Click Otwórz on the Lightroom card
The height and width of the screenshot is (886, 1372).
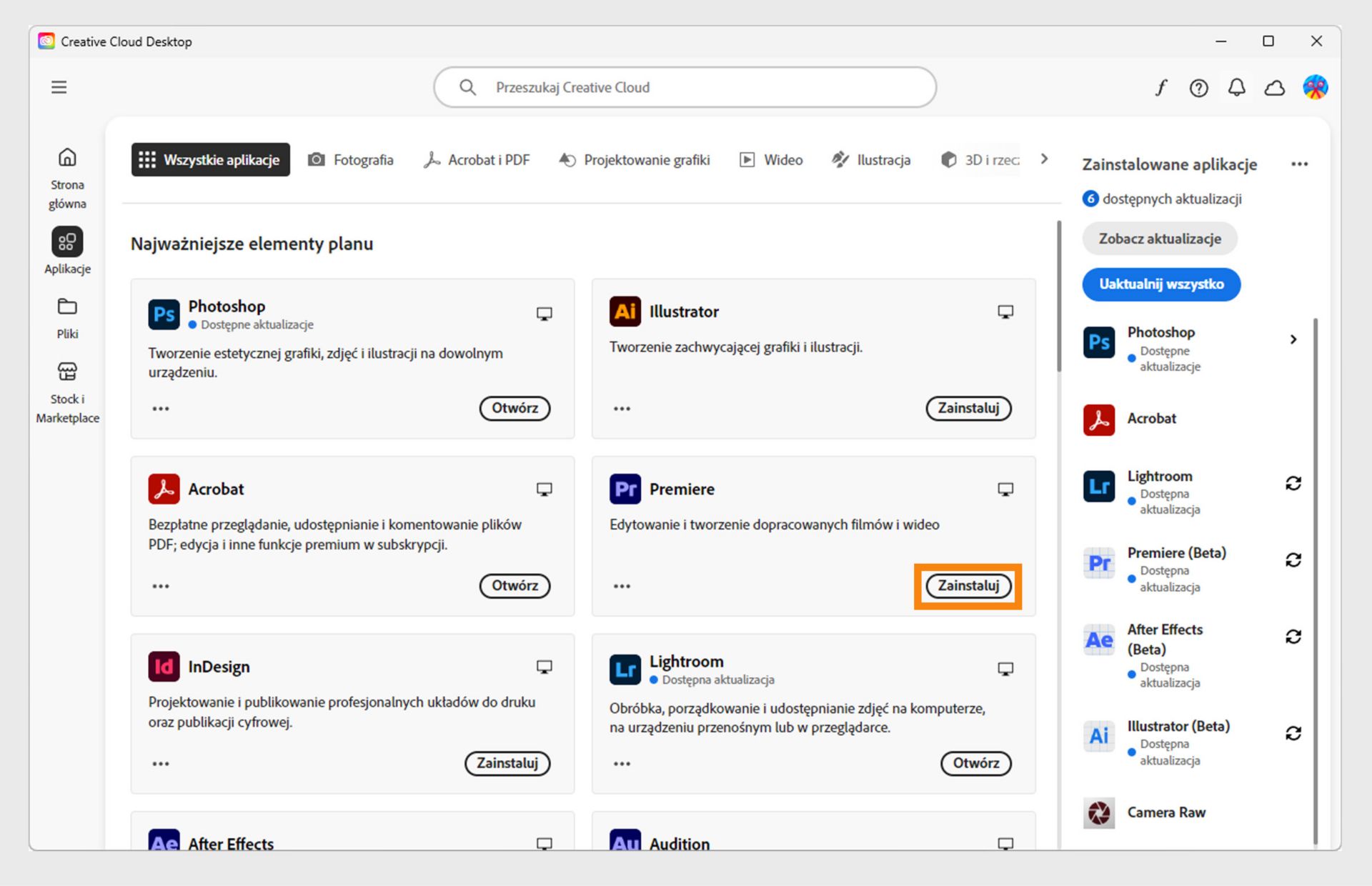click(975, 763)
